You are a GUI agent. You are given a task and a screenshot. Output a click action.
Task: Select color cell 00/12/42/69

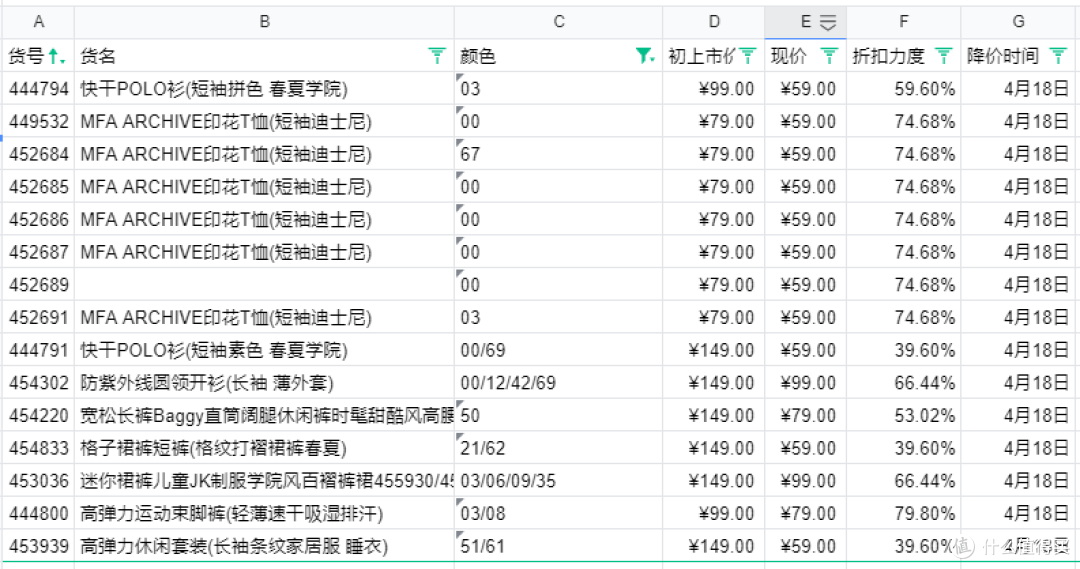559,384
